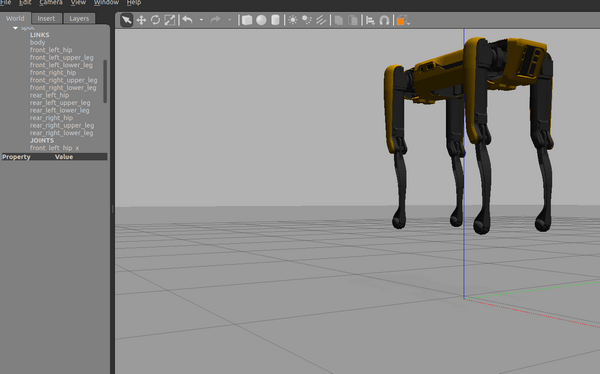600x374 pixels.
Task: Select the arrow selection mode tool
Action: coord(127,20)
